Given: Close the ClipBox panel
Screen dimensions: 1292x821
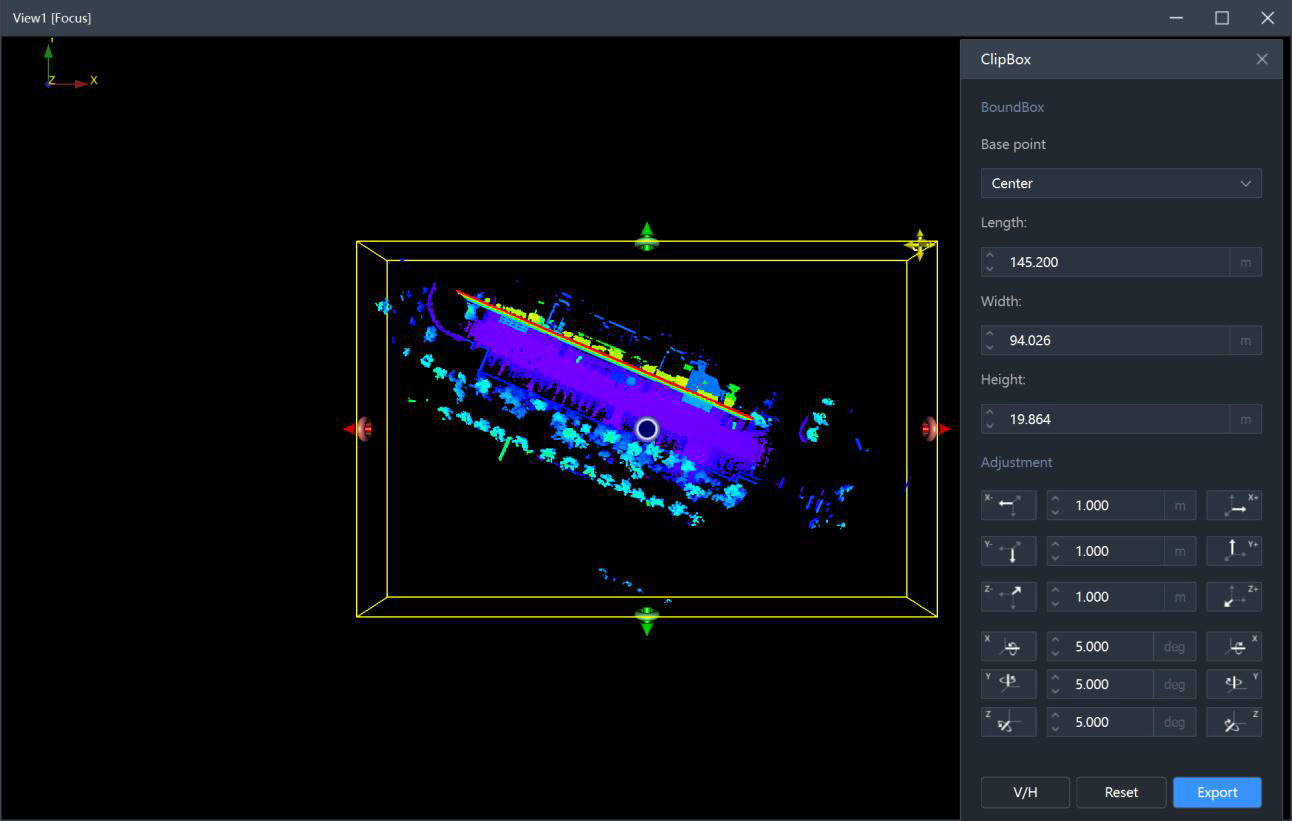Looking at the screenshot, I should pos(1262,59).
